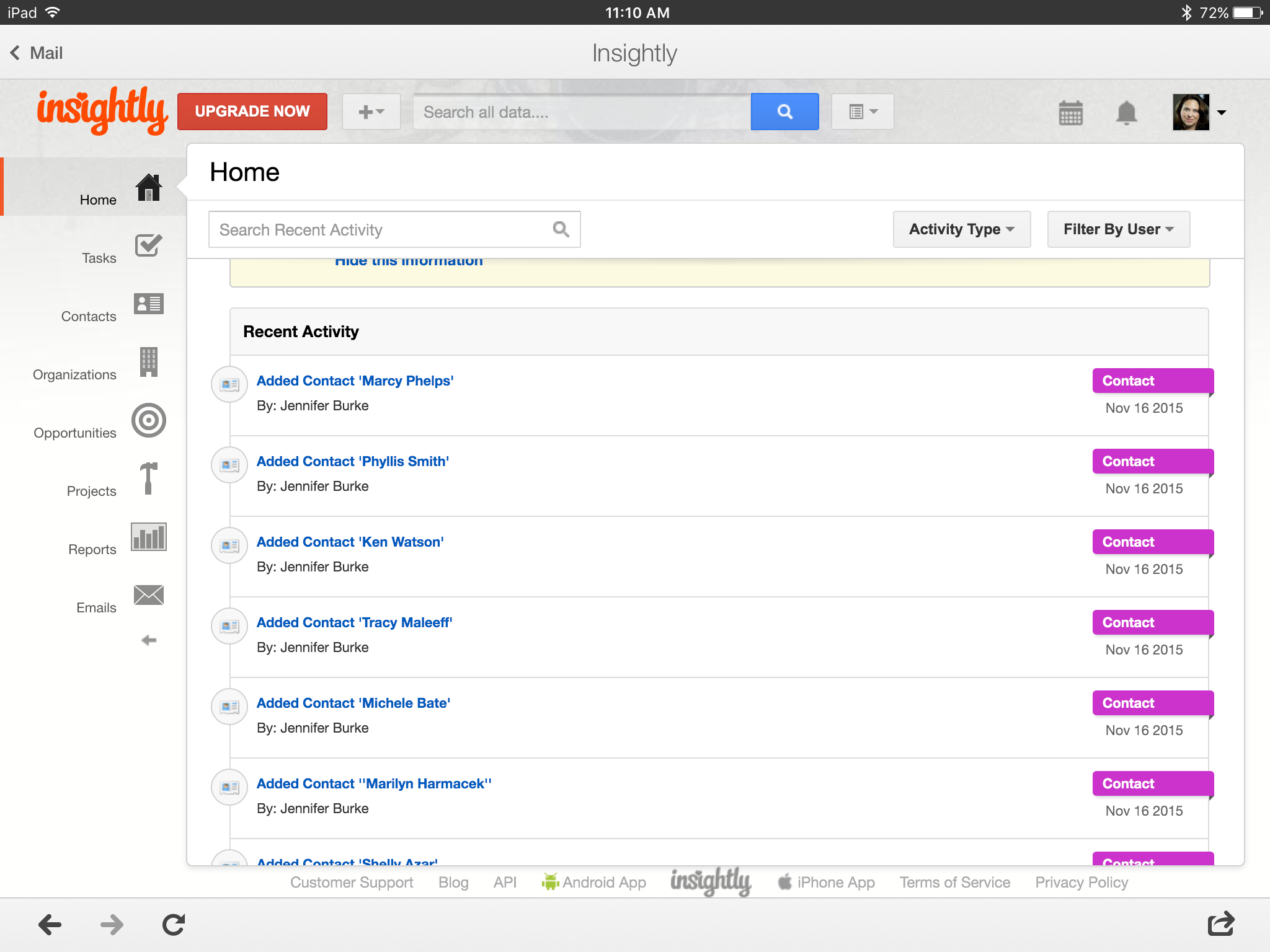Open notifications bell icon
The image size is (1270, 952).
tap(1127, 113)
